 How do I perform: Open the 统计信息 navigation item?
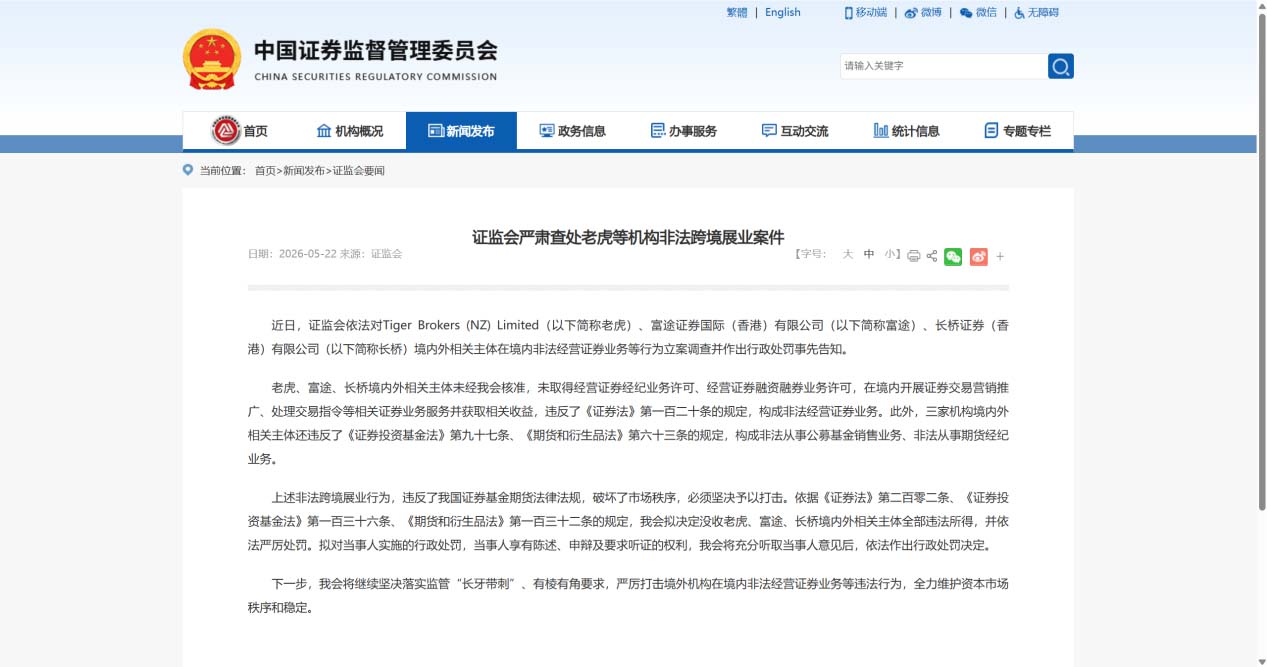click(906, 131)
